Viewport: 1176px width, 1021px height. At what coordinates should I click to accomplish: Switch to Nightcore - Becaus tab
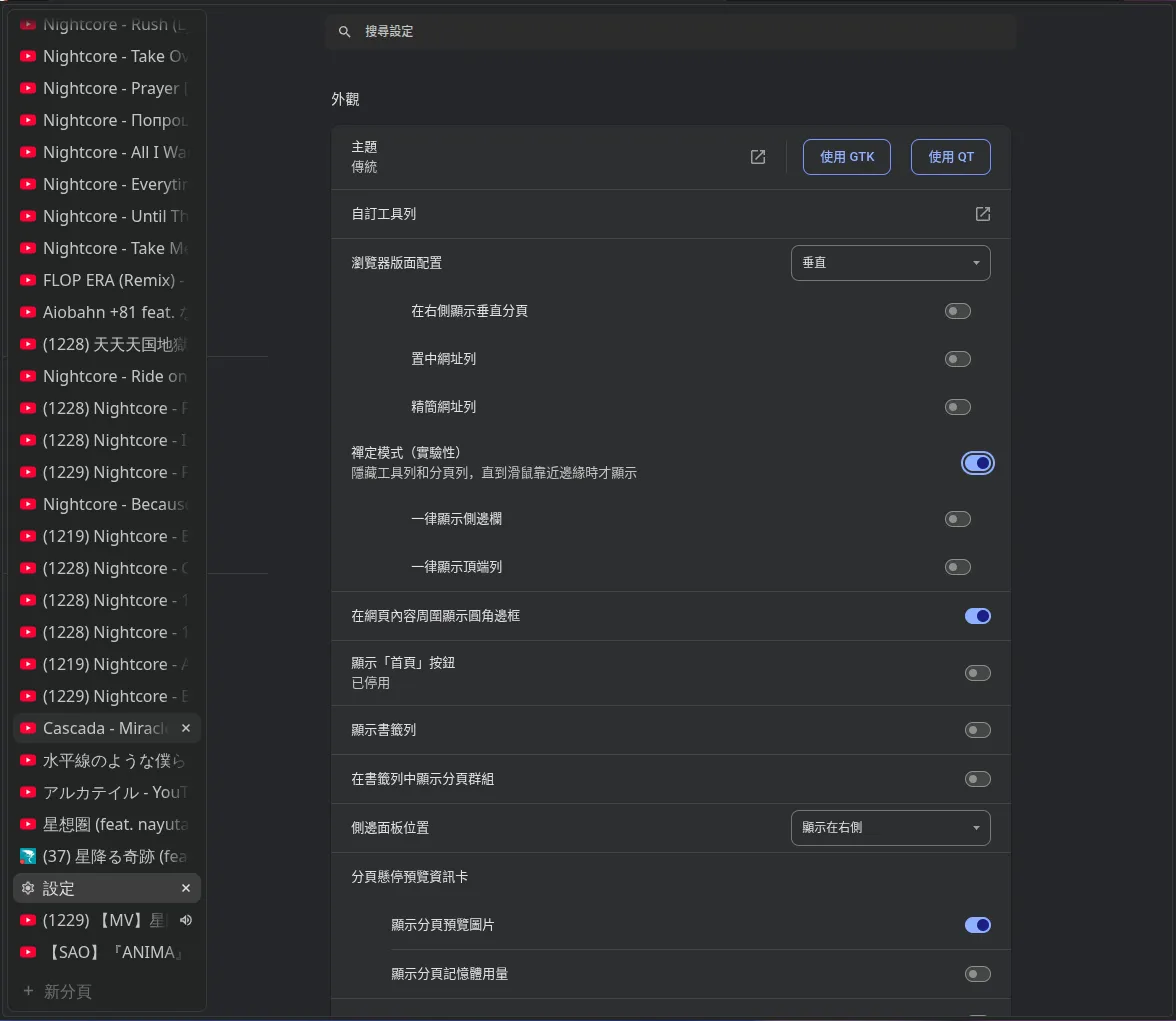click(x=107, y=504)
